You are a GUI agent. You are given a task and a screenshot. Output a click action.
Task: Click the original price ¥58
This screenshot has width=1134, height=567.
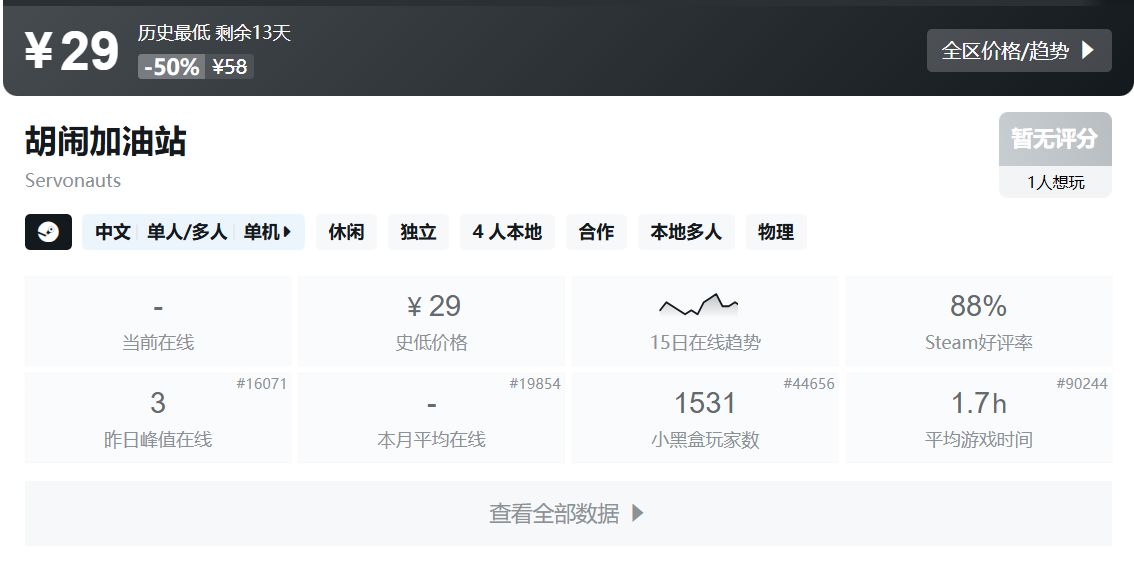tap(229, 67)
